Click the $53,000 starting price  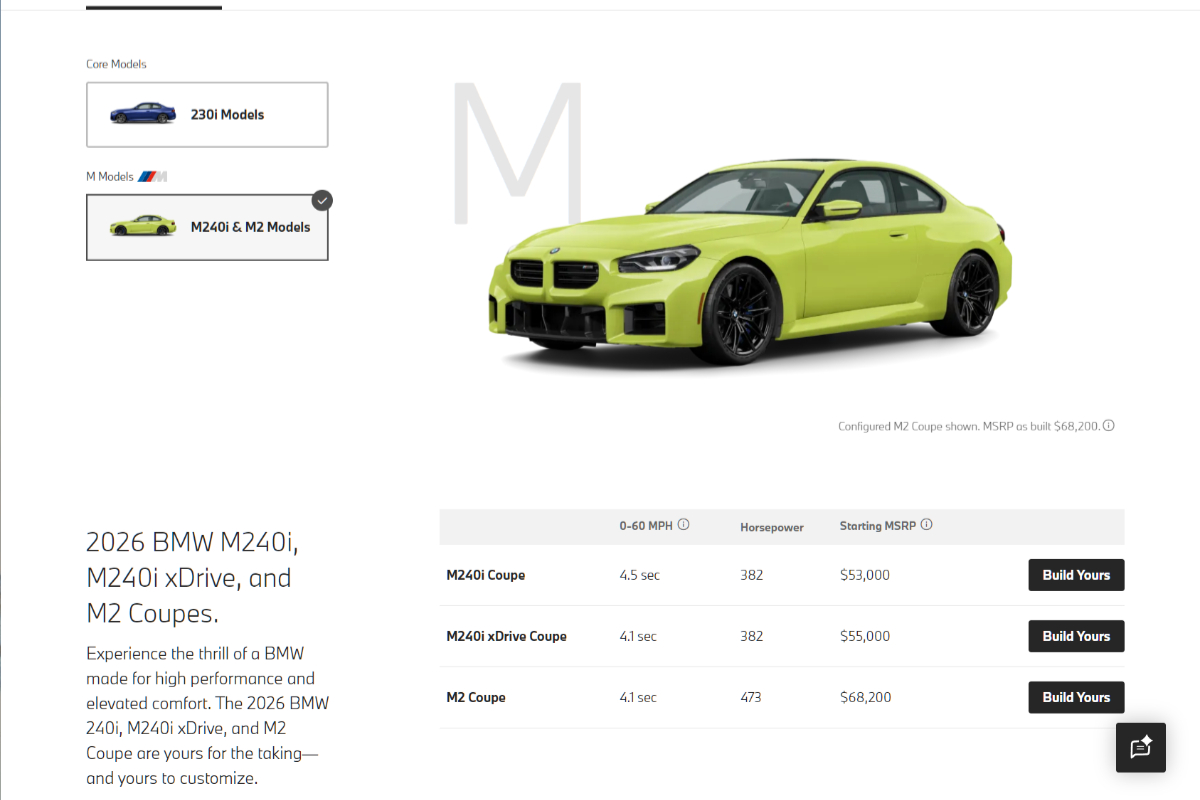point(864,575)
